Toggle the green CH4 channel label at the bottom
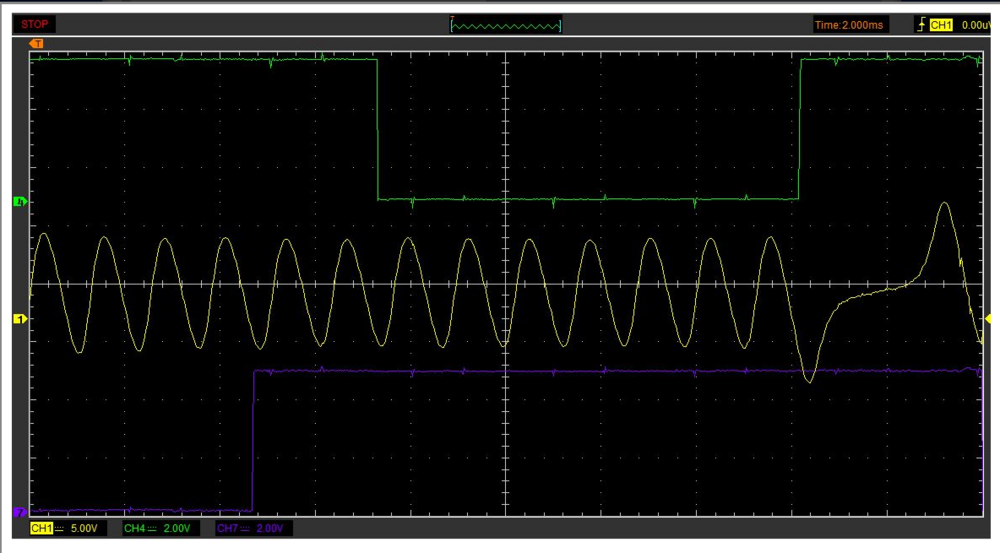Image resolution: width=1000 pixels, height=553 pixels. pyautogui.click(x=135, y=528)
